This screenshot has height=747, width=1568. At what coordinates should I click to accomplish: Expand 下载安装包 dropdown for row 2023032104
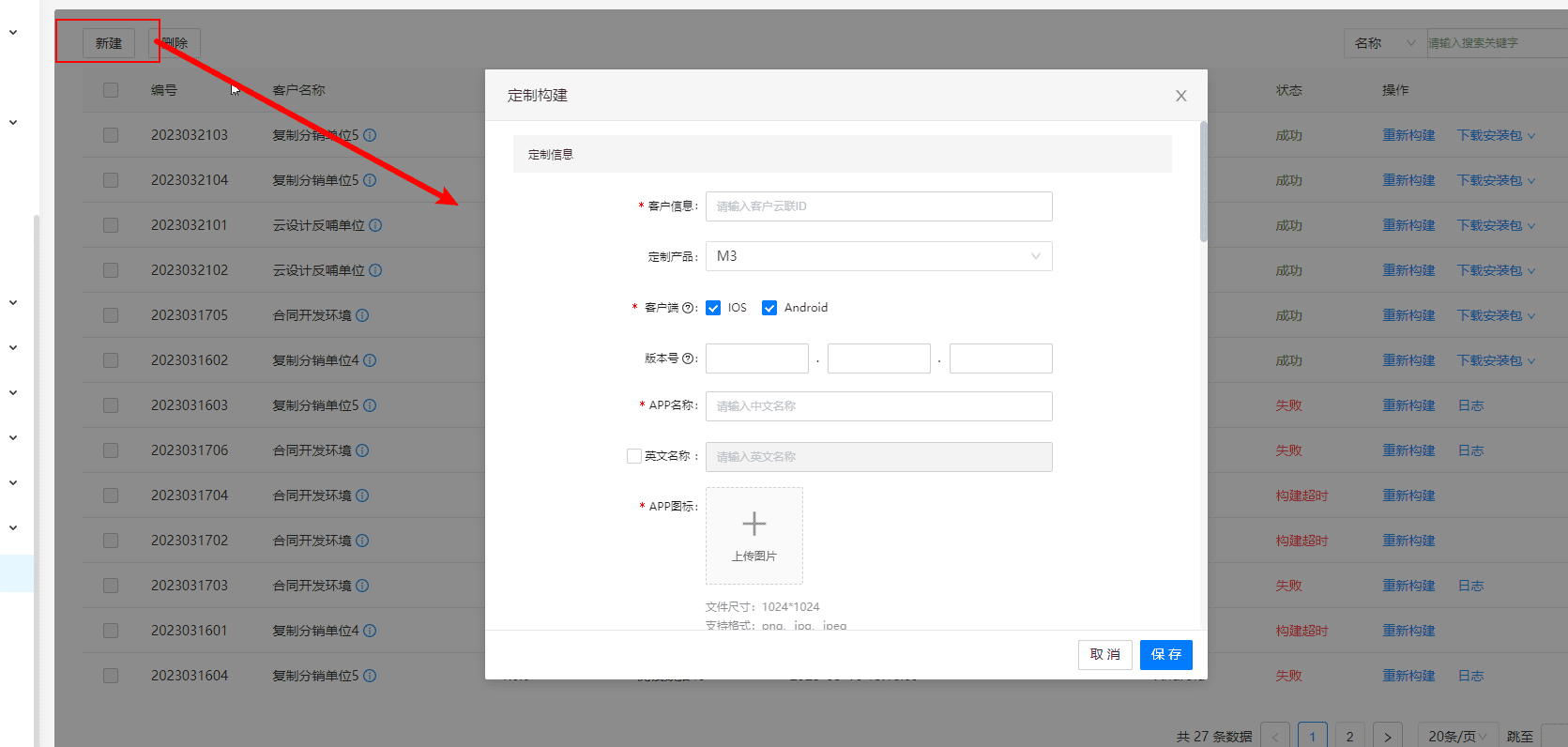pyautogui.click(x=1496, y=180)
